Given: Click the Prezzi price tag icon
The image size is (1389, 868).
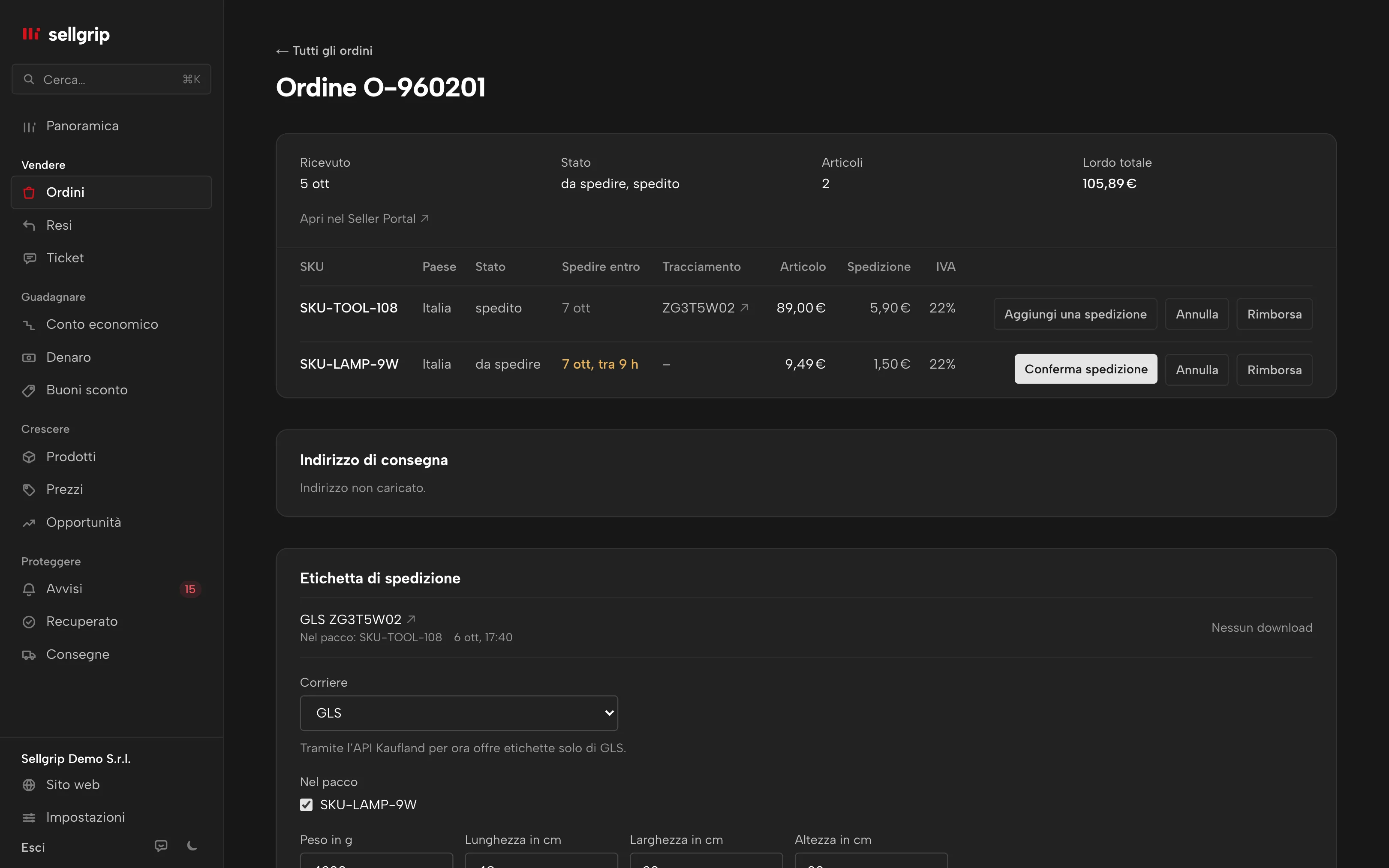Looking at the screenshot, I should pyautogui.click(x=29, y=490).
